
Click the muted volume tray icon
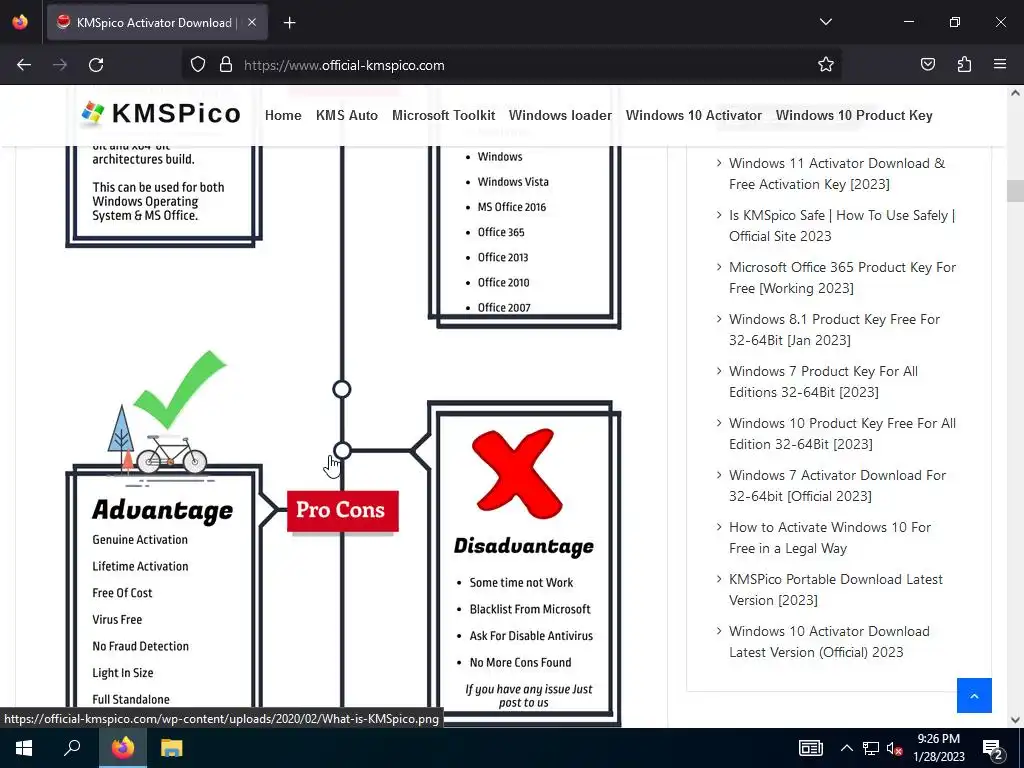(895, 748)
